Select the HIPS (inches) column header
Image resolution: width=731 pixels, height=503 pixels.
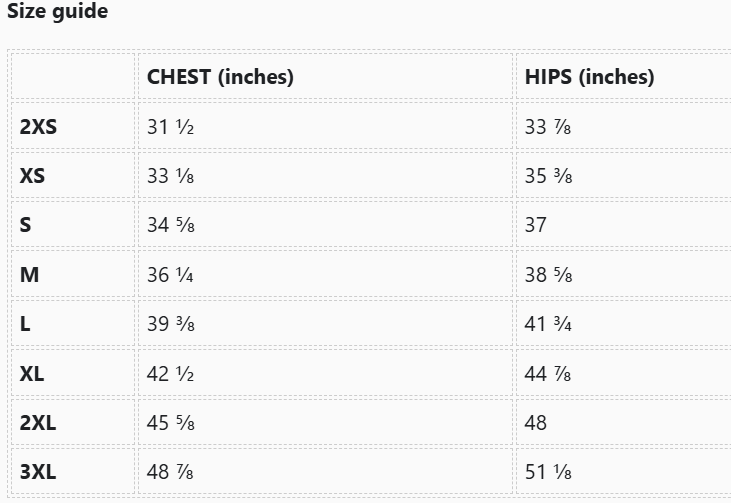589,77
